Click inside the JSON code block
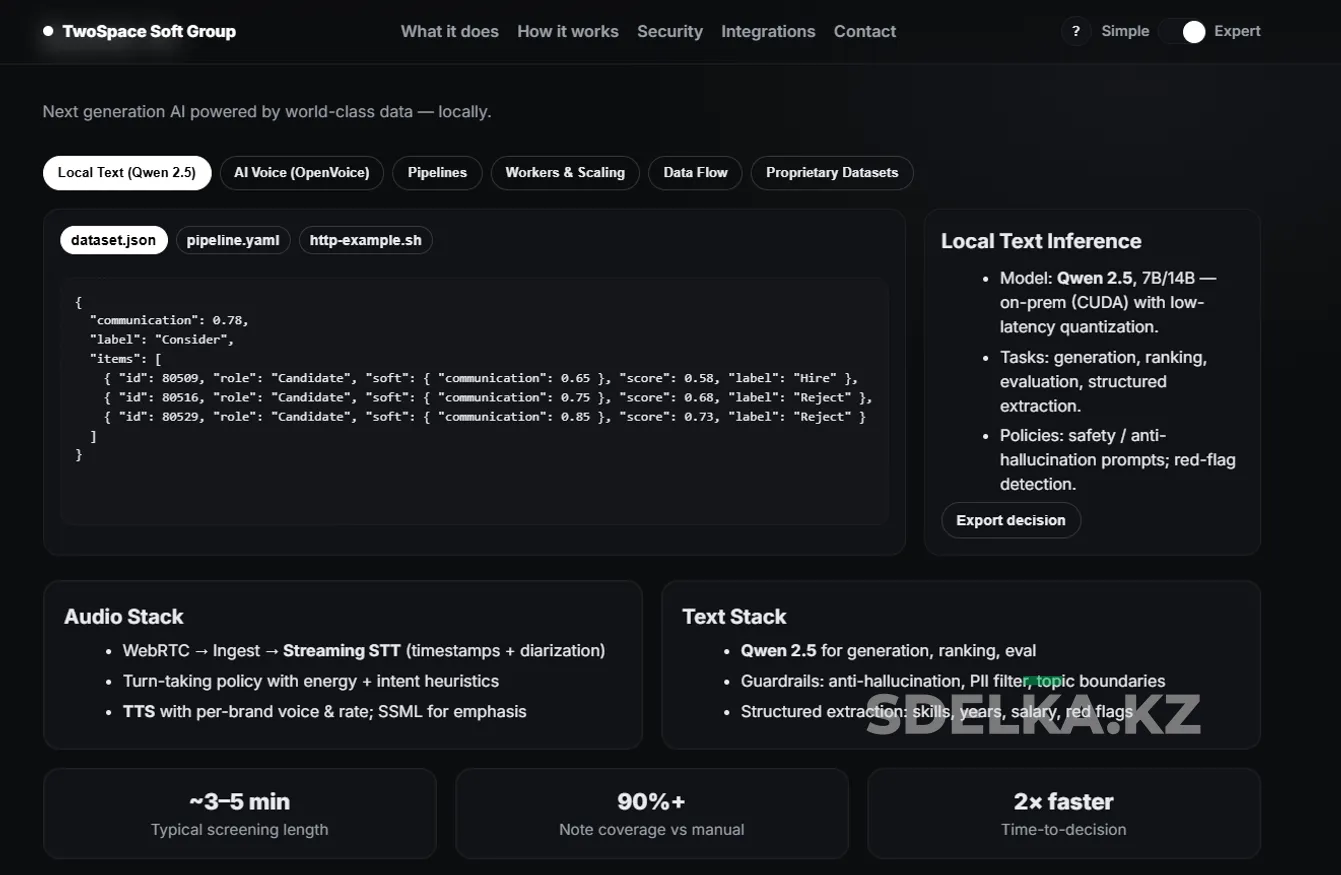Image resolution: width=1341 pixels, height=875 pixels. coord(474,400)
